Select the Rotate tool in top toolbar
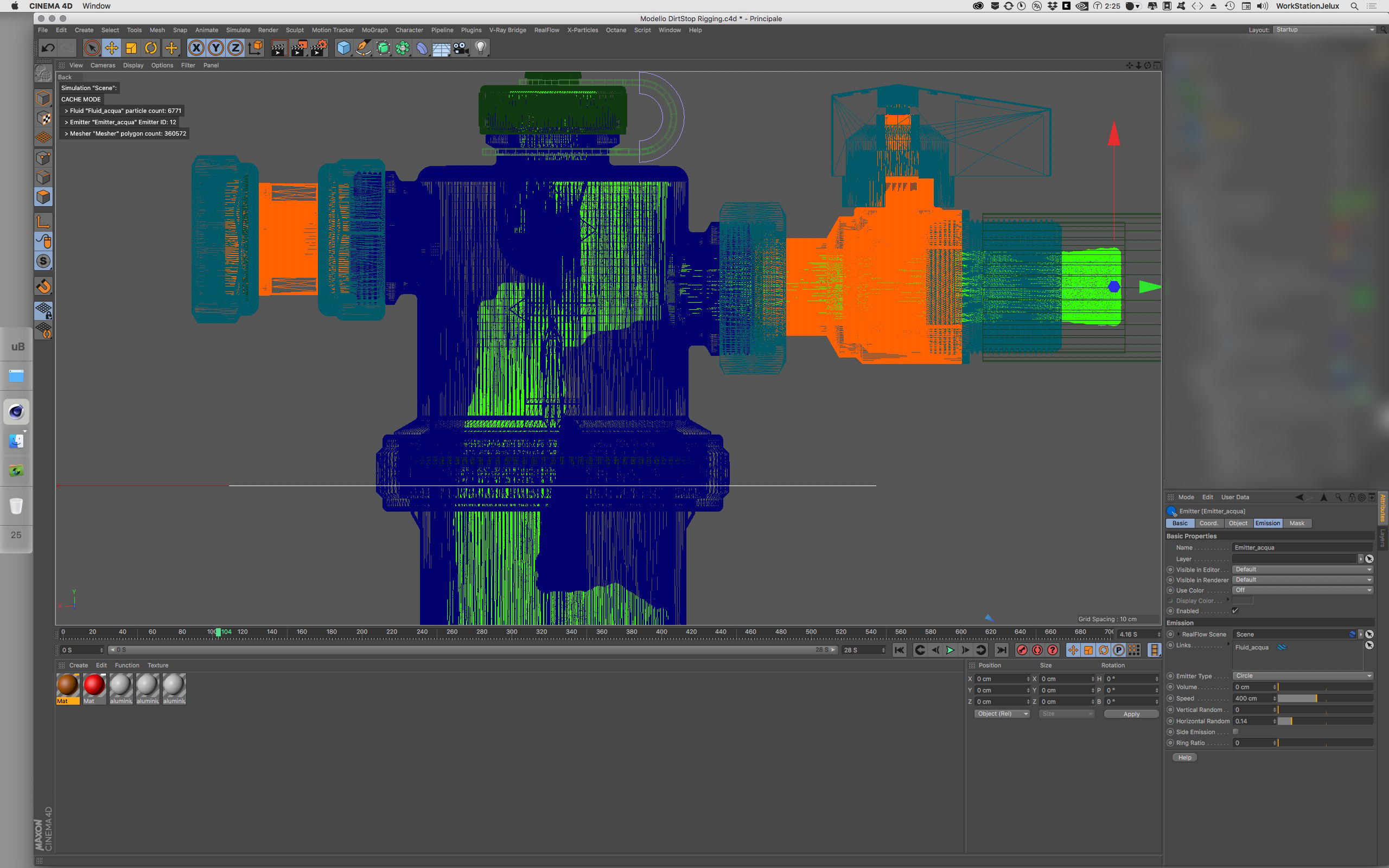The image size is (1389, 868). tap(151, 48)
